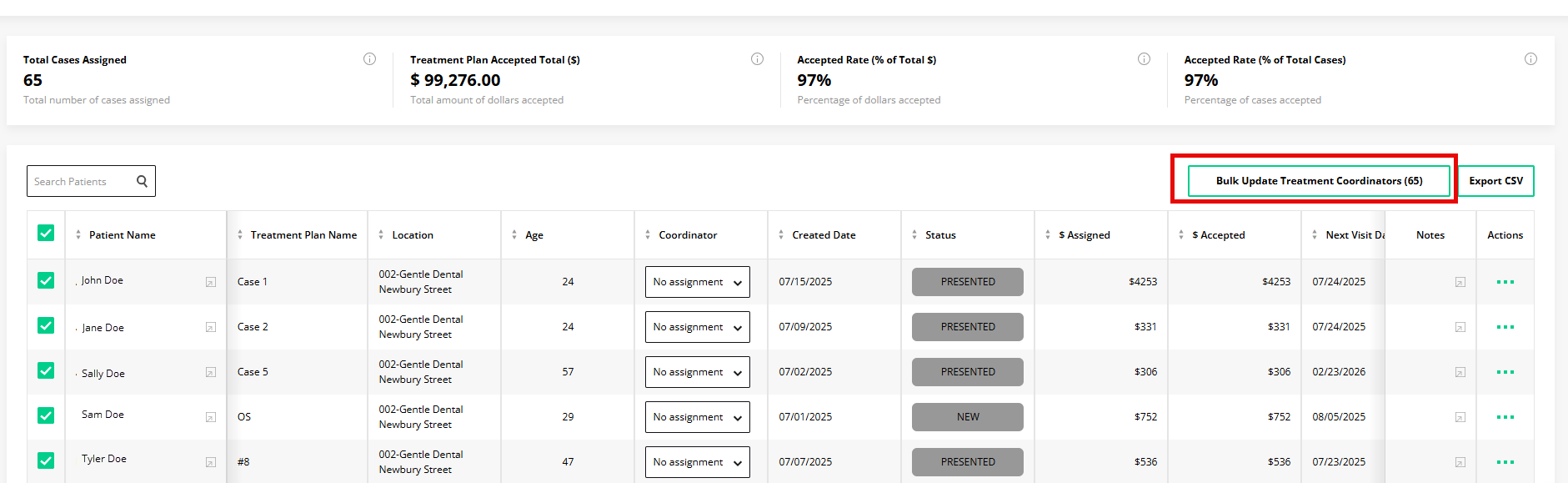Open notes icon for Case 2 row
This screenshot has height=483, width=1568.
pyautogui.click(x=1460, y=327)
